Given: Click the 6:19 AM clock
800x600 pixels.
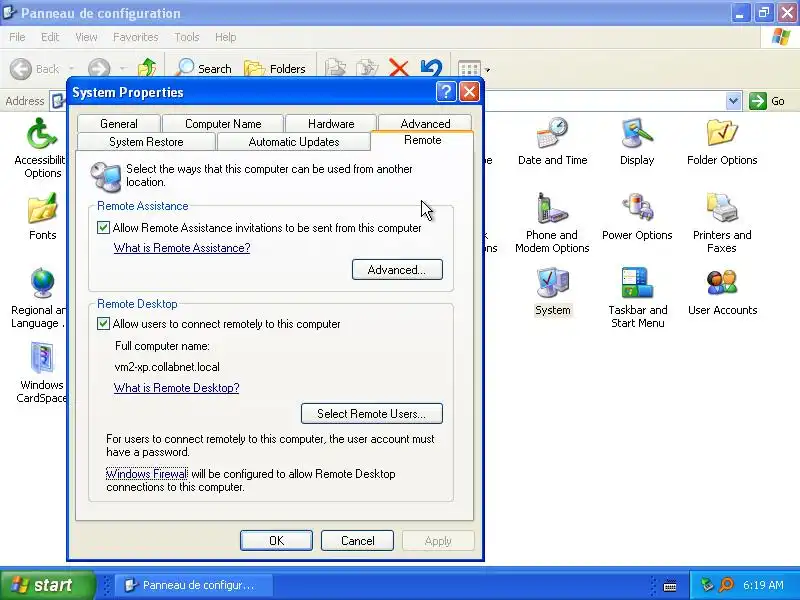Looking at the screenshot, I should click(x=763, y=585).
